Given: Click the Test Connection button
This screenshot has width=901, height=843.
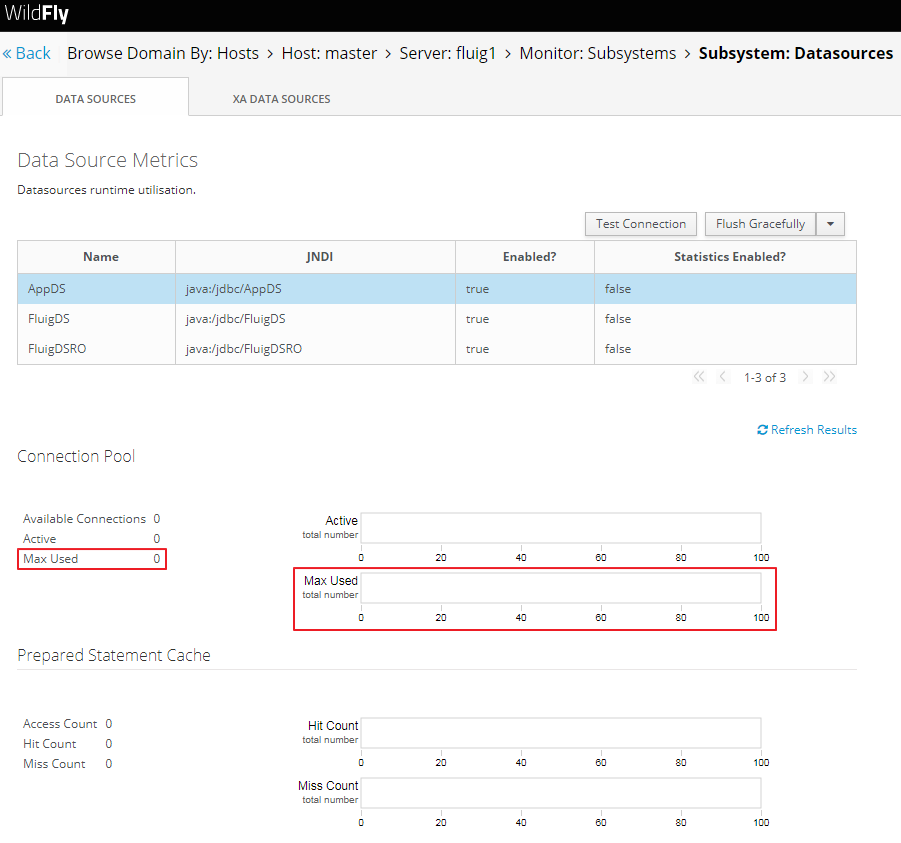Looking at the screenshot, I should pos(641,224).
